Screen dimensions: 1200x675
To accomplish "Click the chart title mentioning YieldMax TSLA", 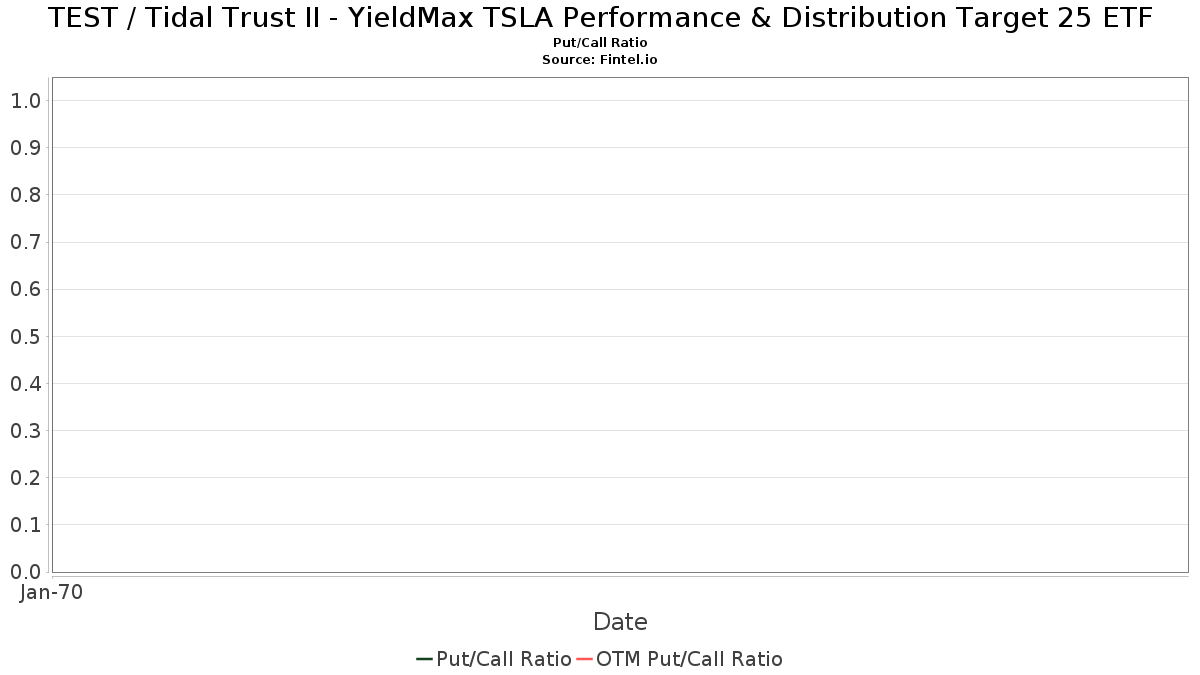I will click(600, 18).
